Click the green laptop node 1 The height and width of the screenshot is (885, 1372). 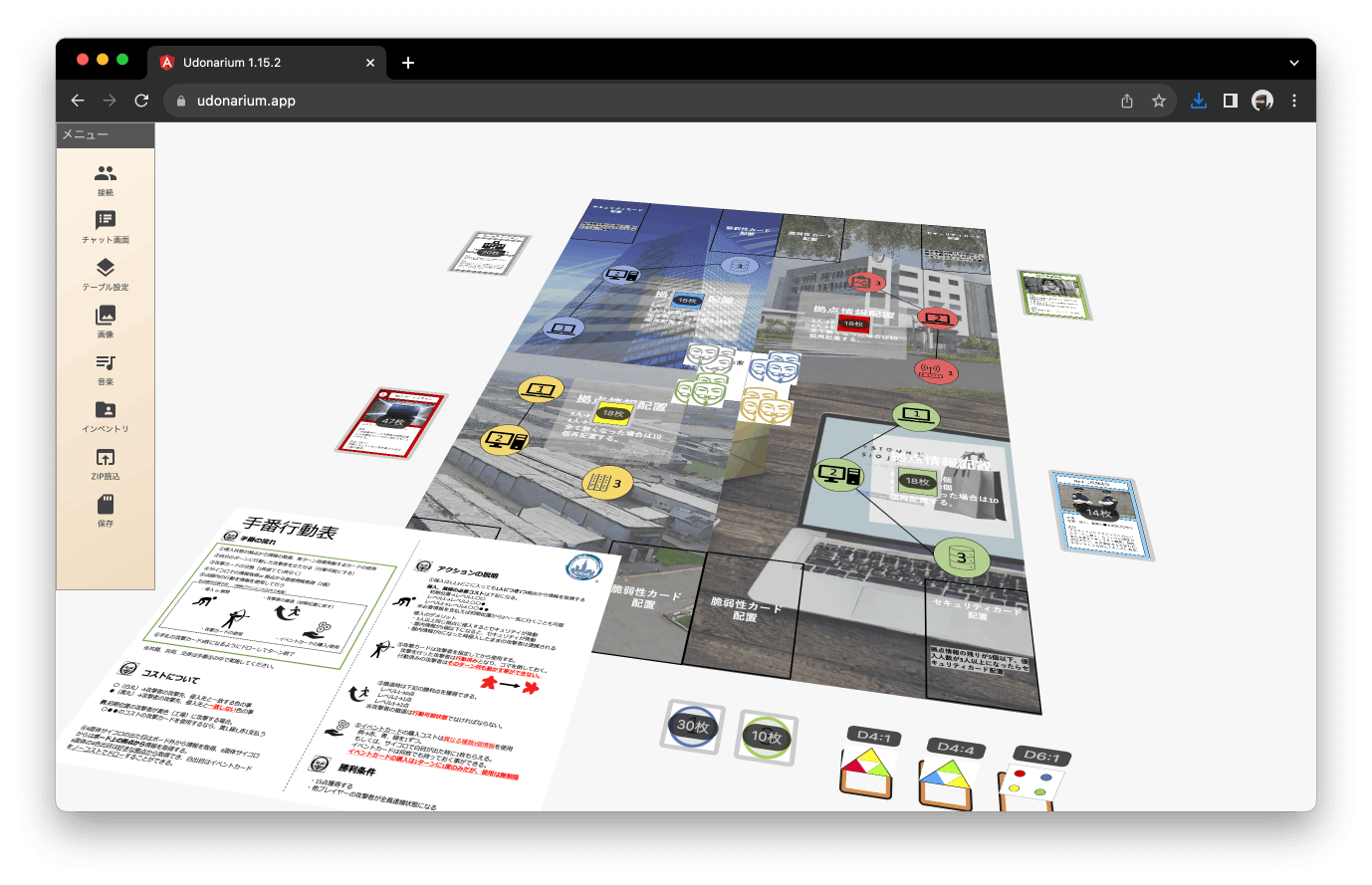pos(916,414)
